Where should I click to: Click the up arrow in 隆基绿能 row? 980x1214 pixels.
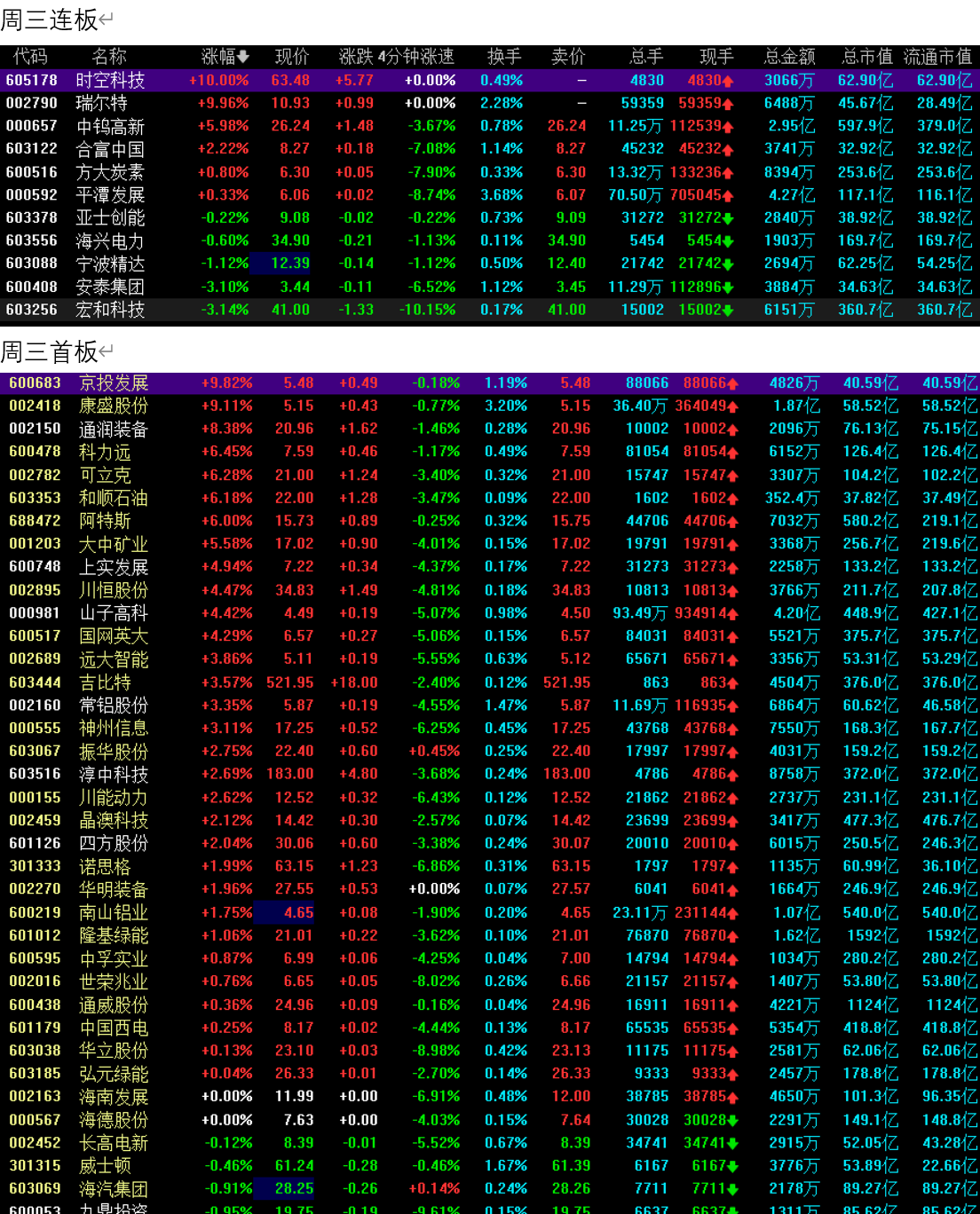coord(732,935)
